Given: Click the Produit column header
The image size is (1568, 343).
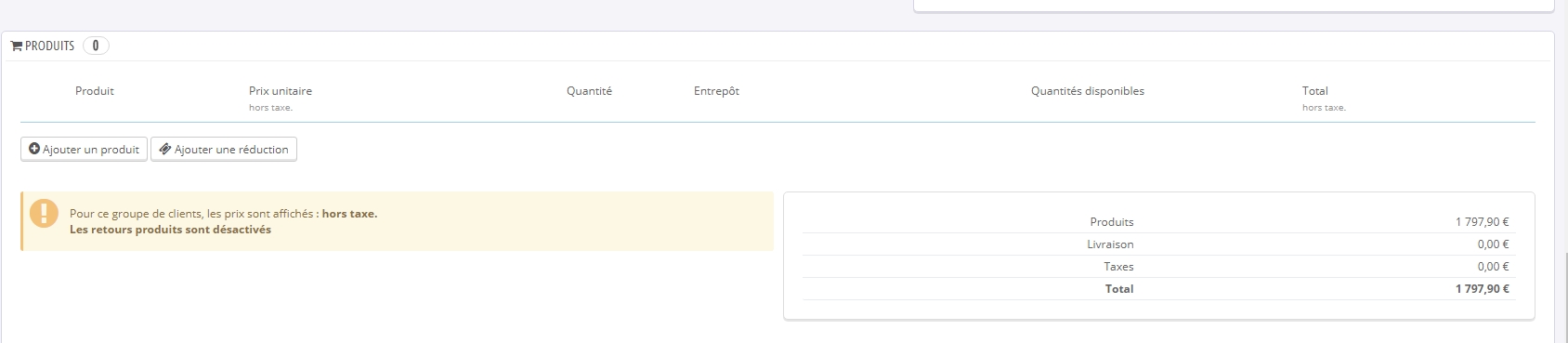Looking at the screenshot, I should click(x=95, y=91).
